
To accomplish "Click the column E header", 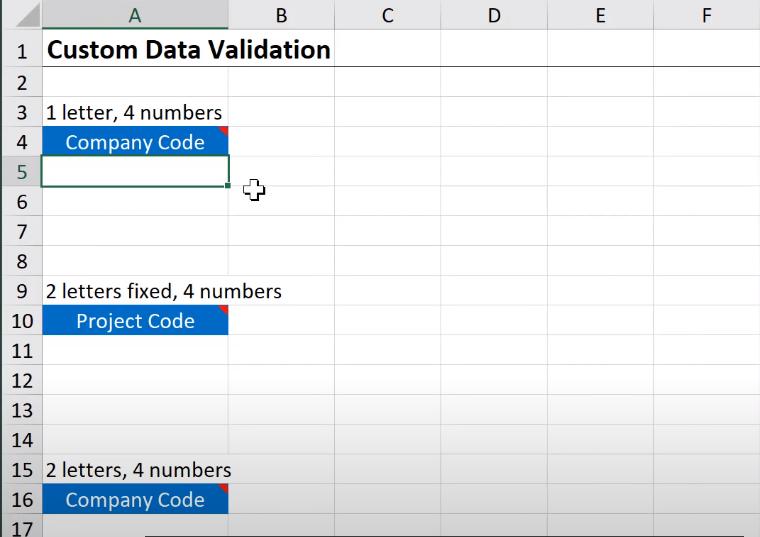I will [599, 15].
